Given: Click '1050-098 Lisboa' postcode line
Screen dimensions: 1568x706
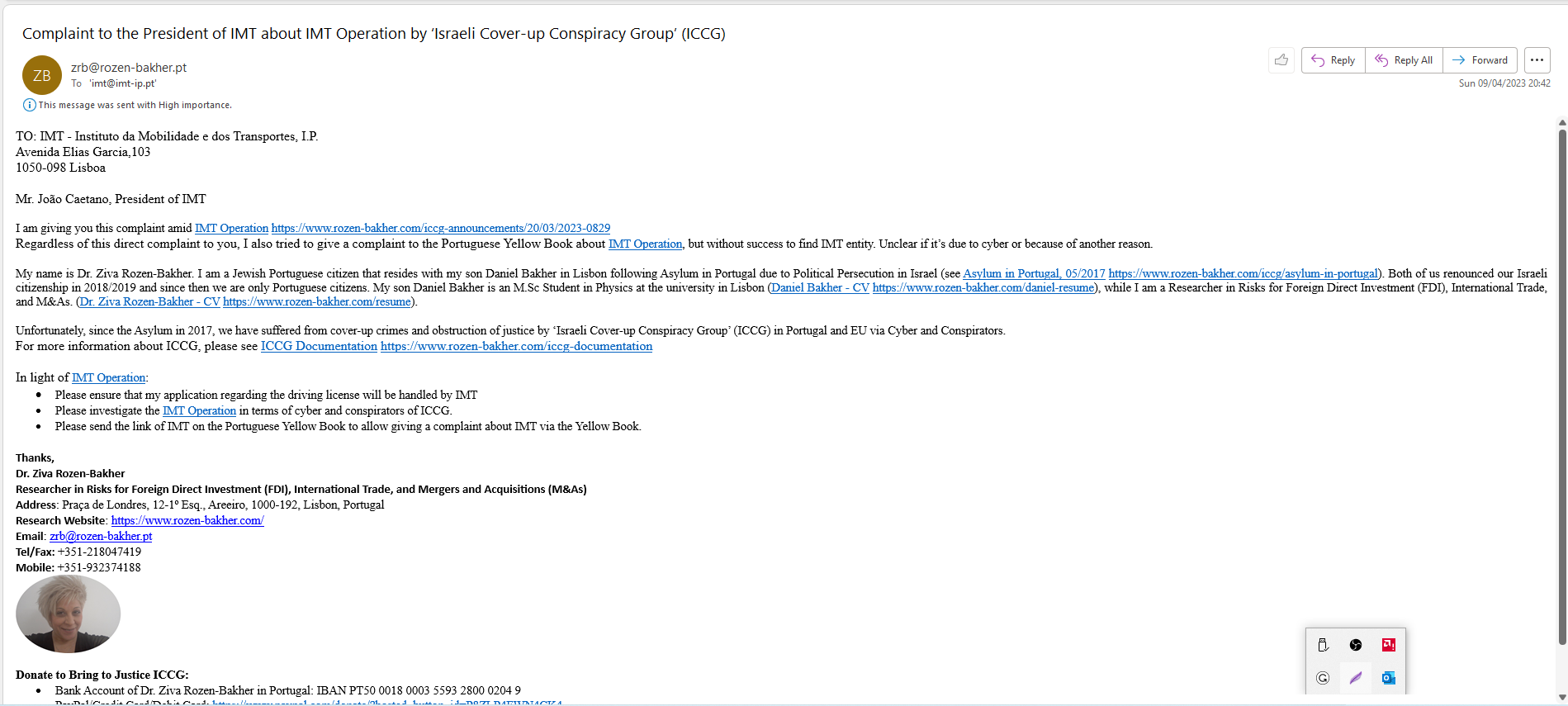Looking at the screenshot, I should click(x=60, y=168).
